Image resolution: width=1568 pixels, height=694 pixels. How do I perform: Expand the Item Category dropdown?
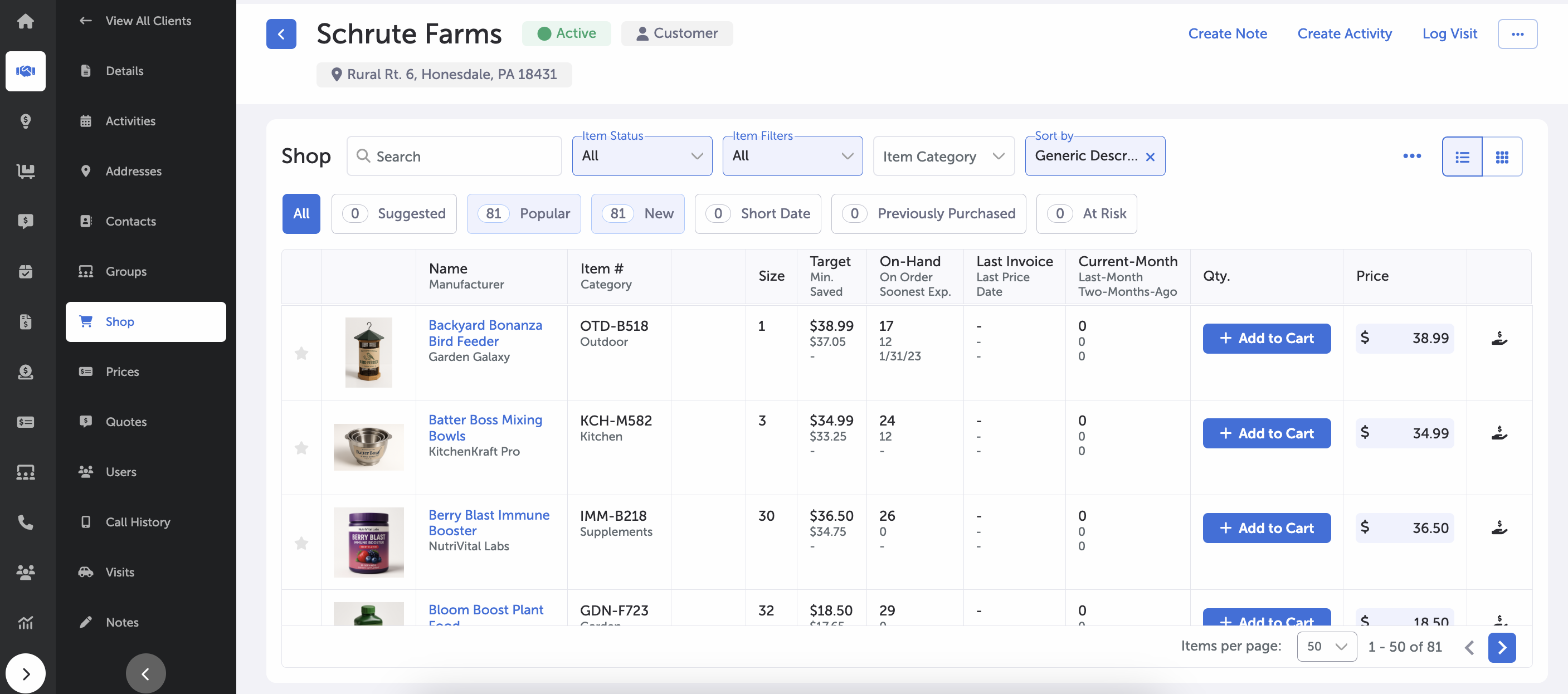(943, 157)
